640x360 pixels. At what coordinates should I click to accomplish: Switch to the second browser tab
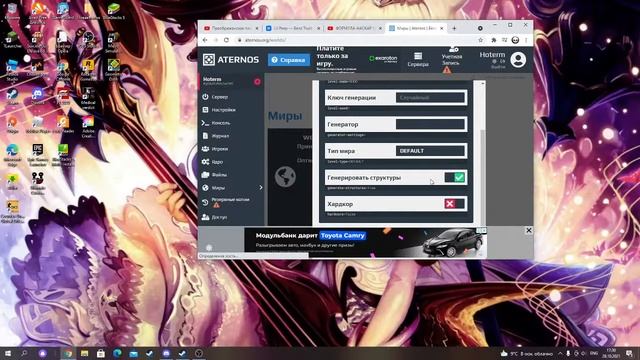(293, 28)
